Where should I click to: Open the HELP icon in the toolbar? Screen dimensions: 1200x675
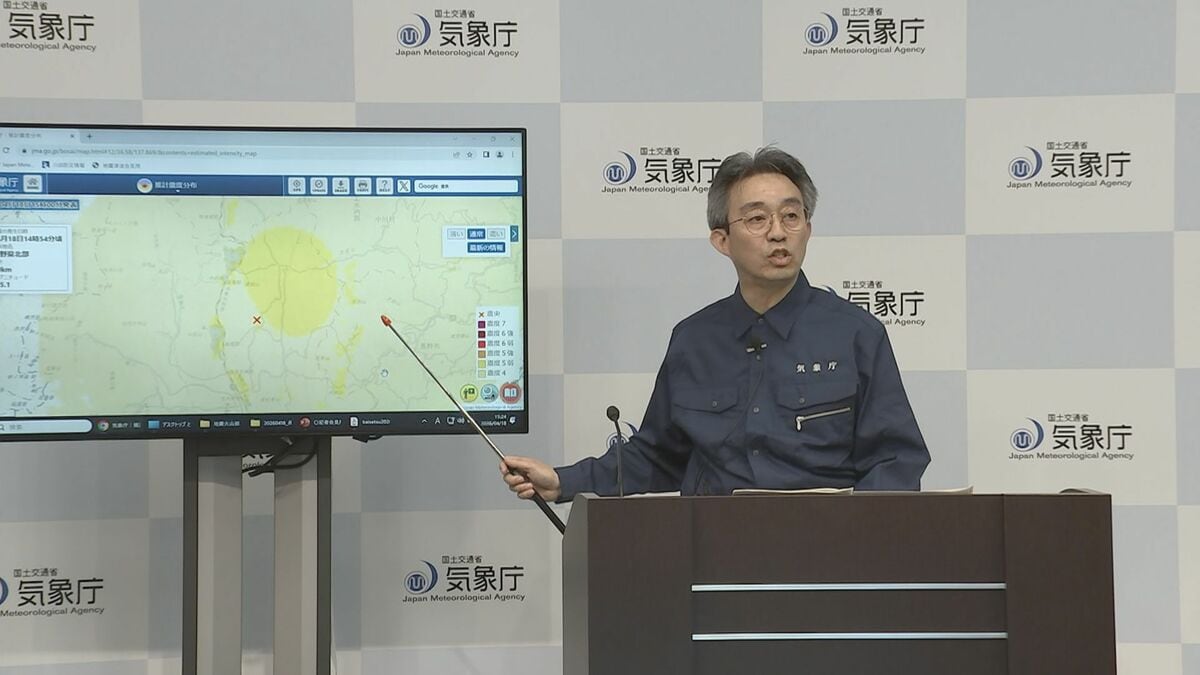tap(385, 186)
